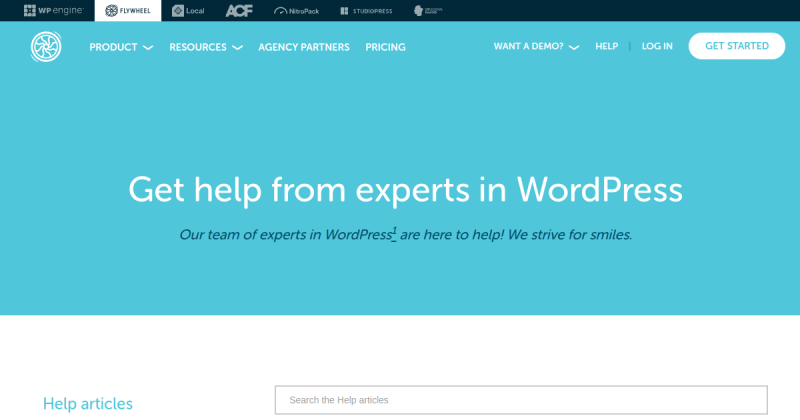Follow the footnote 1 link after WordPress

[x=394, y=233]
